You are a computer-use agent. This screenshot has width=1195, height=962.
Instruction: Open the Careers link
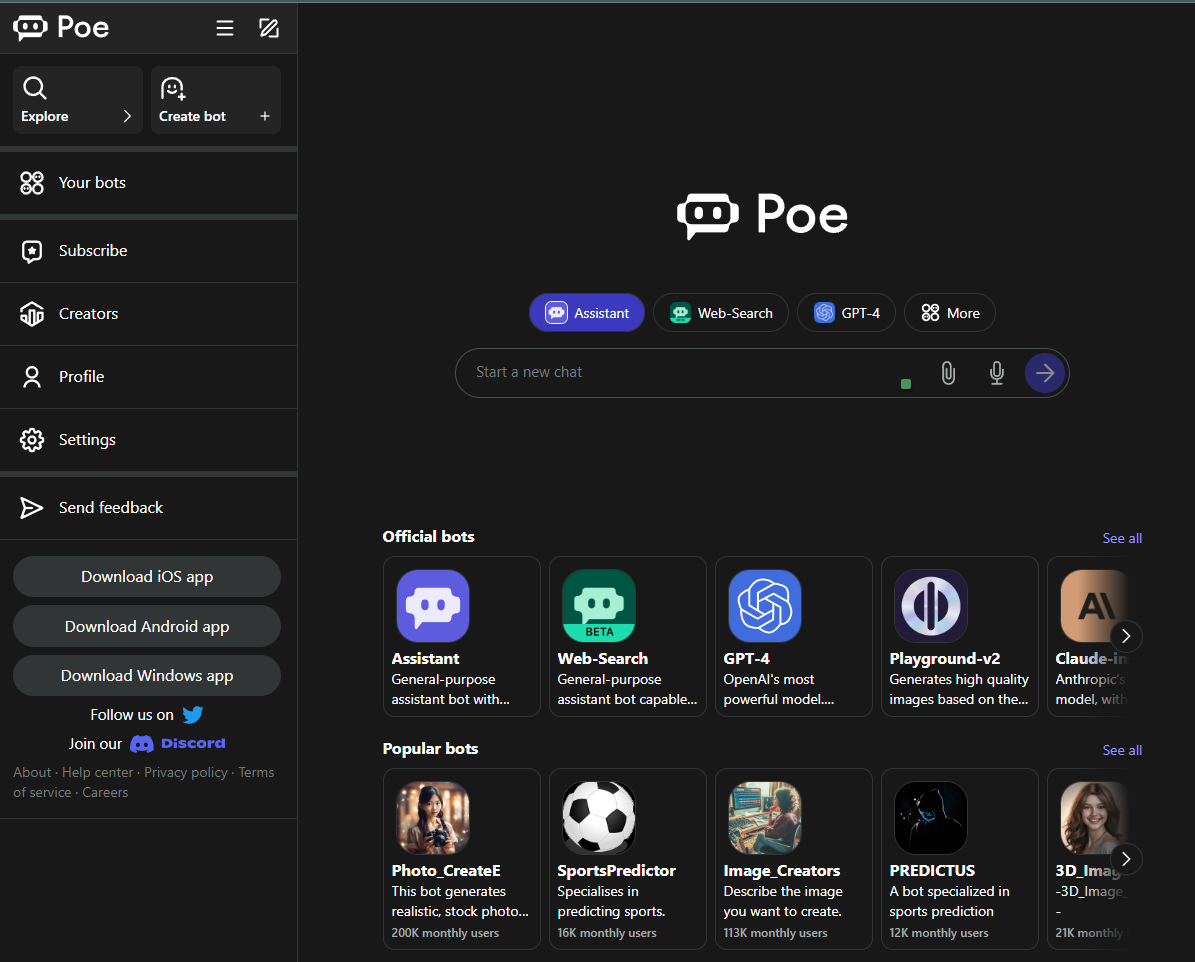pos(105,792)
